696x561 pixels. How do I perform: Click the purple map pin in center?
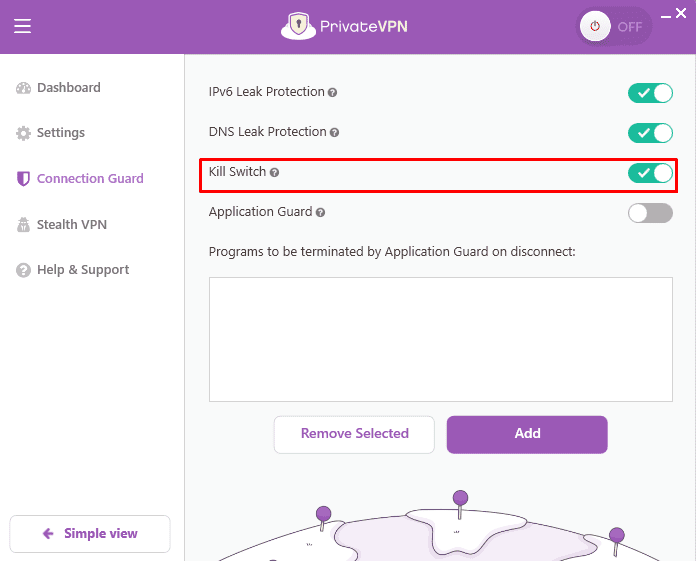[x=460, y=498]
